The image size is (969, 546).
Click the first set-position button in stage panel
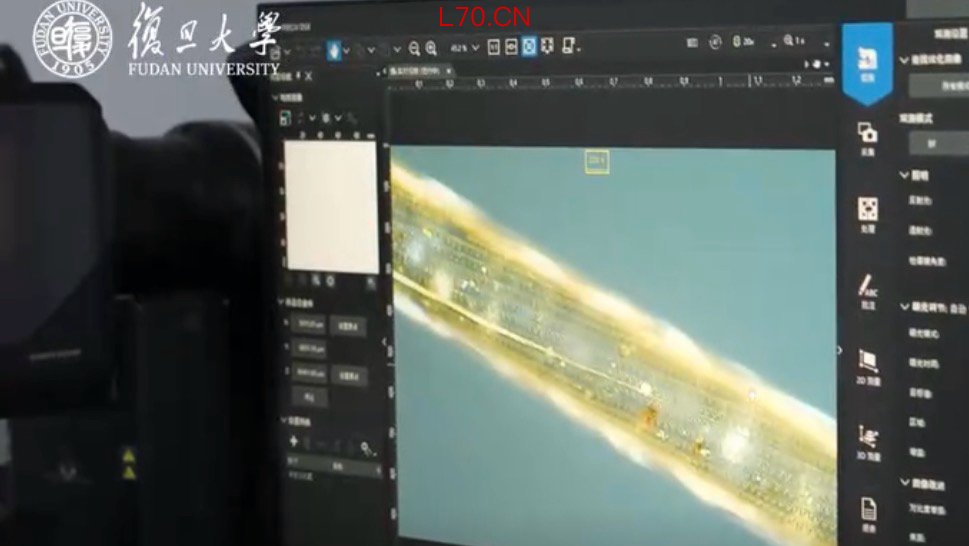(347, 325)
